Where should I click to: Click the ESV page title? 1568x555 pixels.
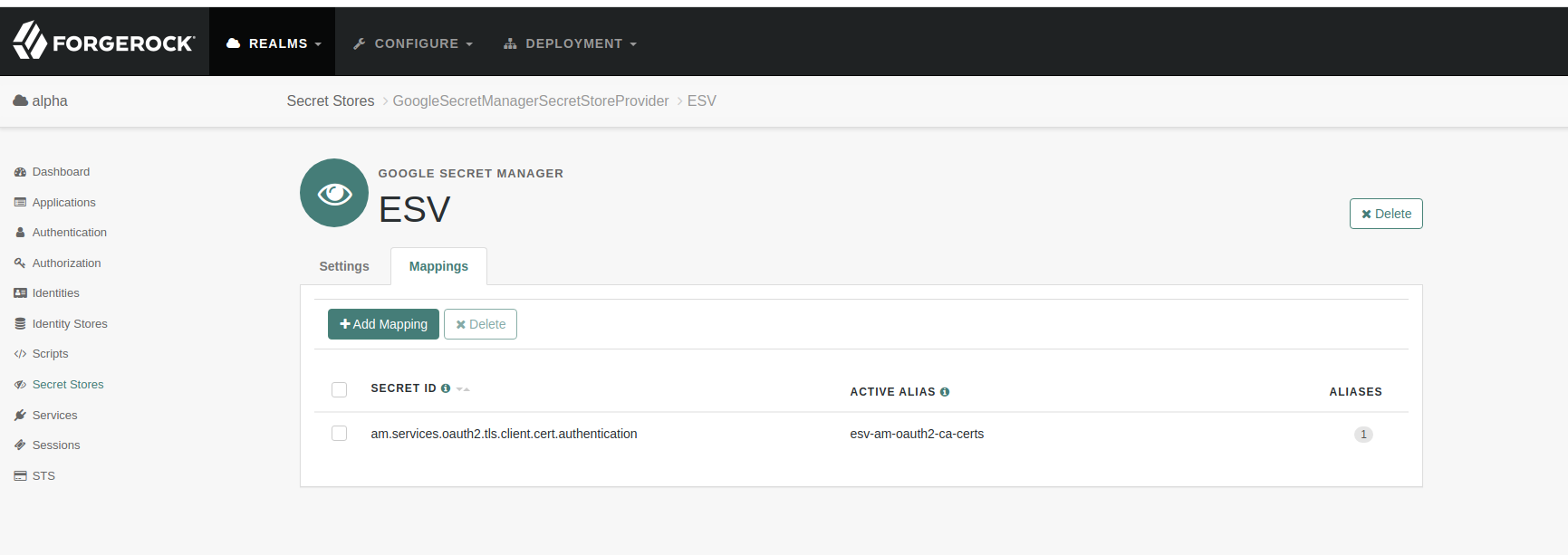pos(414,210)
